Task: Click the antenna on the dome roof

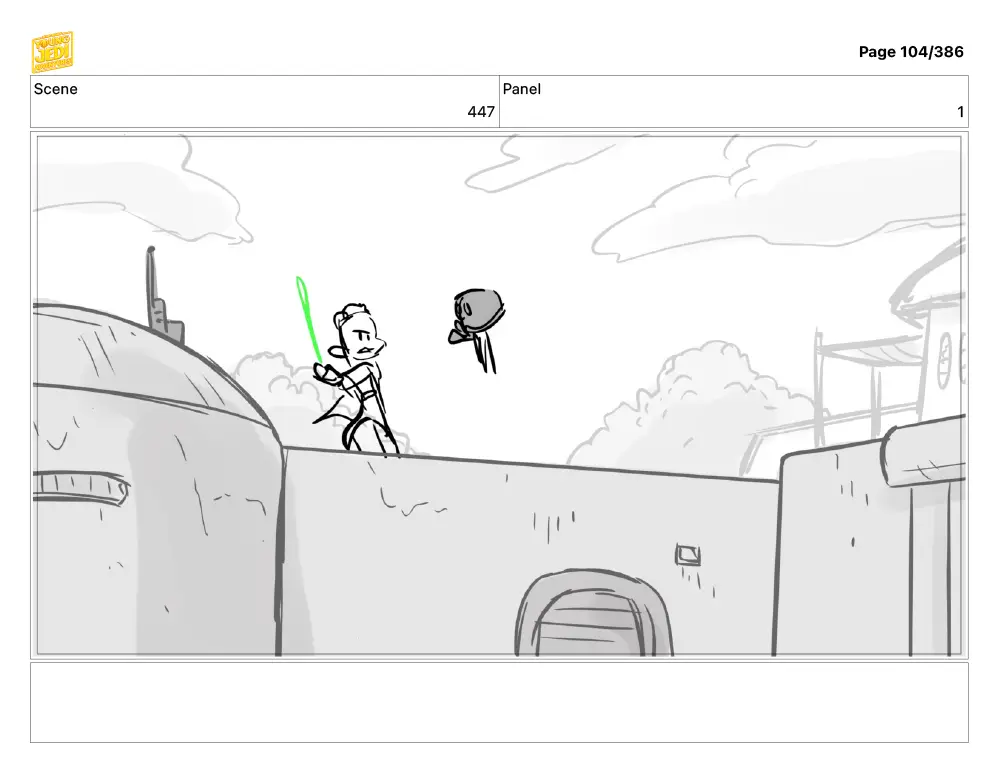Action: [x=161, y=293]
